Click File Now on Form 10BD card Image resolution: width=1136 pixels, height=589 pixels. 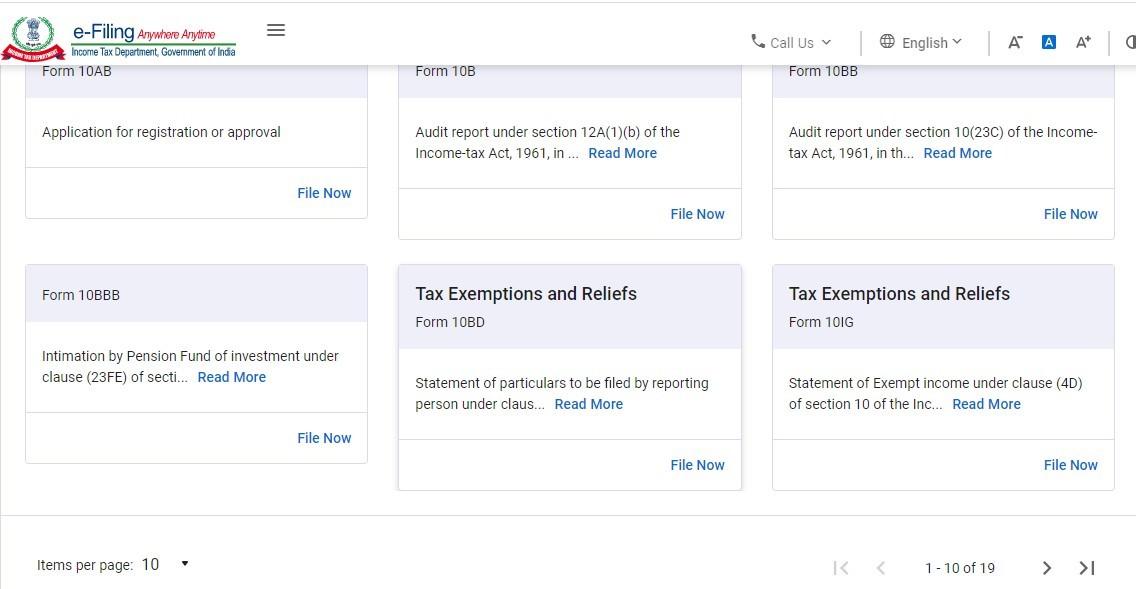[x=697, y=464]
